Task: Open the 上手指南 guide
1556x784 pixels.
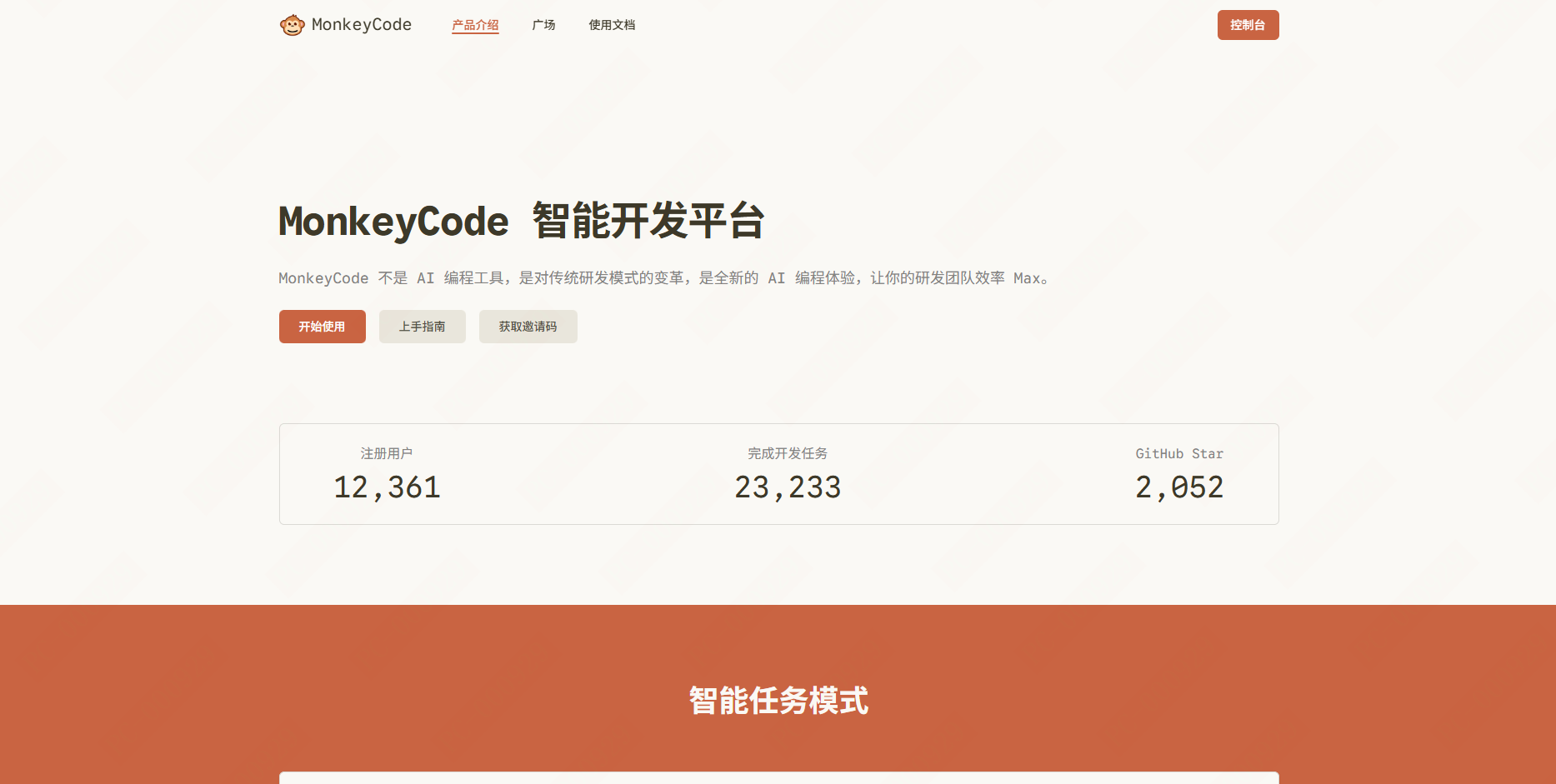Action: [422, 326]
